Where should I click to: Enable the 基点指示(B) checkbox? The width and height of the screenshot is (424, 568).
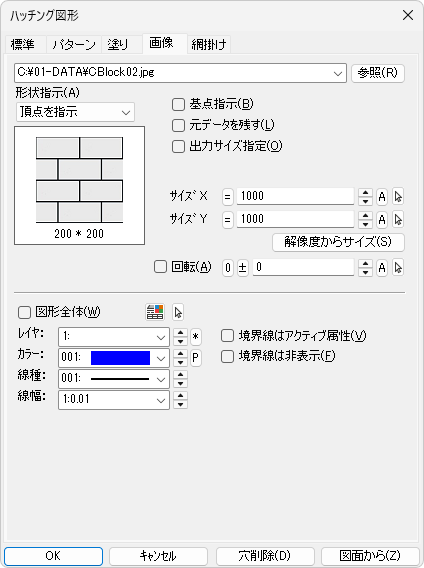click(178, 104)
